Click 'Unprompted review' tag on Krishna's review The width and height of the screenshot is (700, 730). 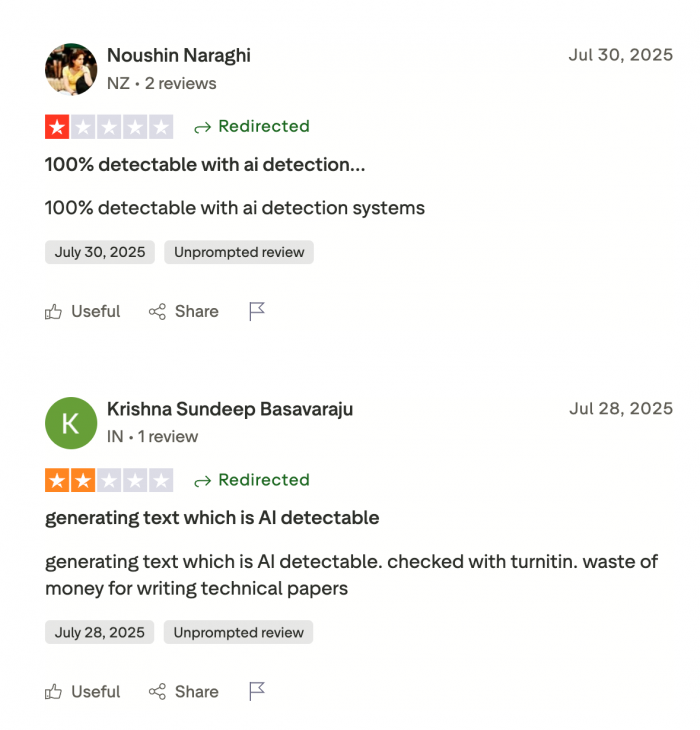click(x=239, y=633)
